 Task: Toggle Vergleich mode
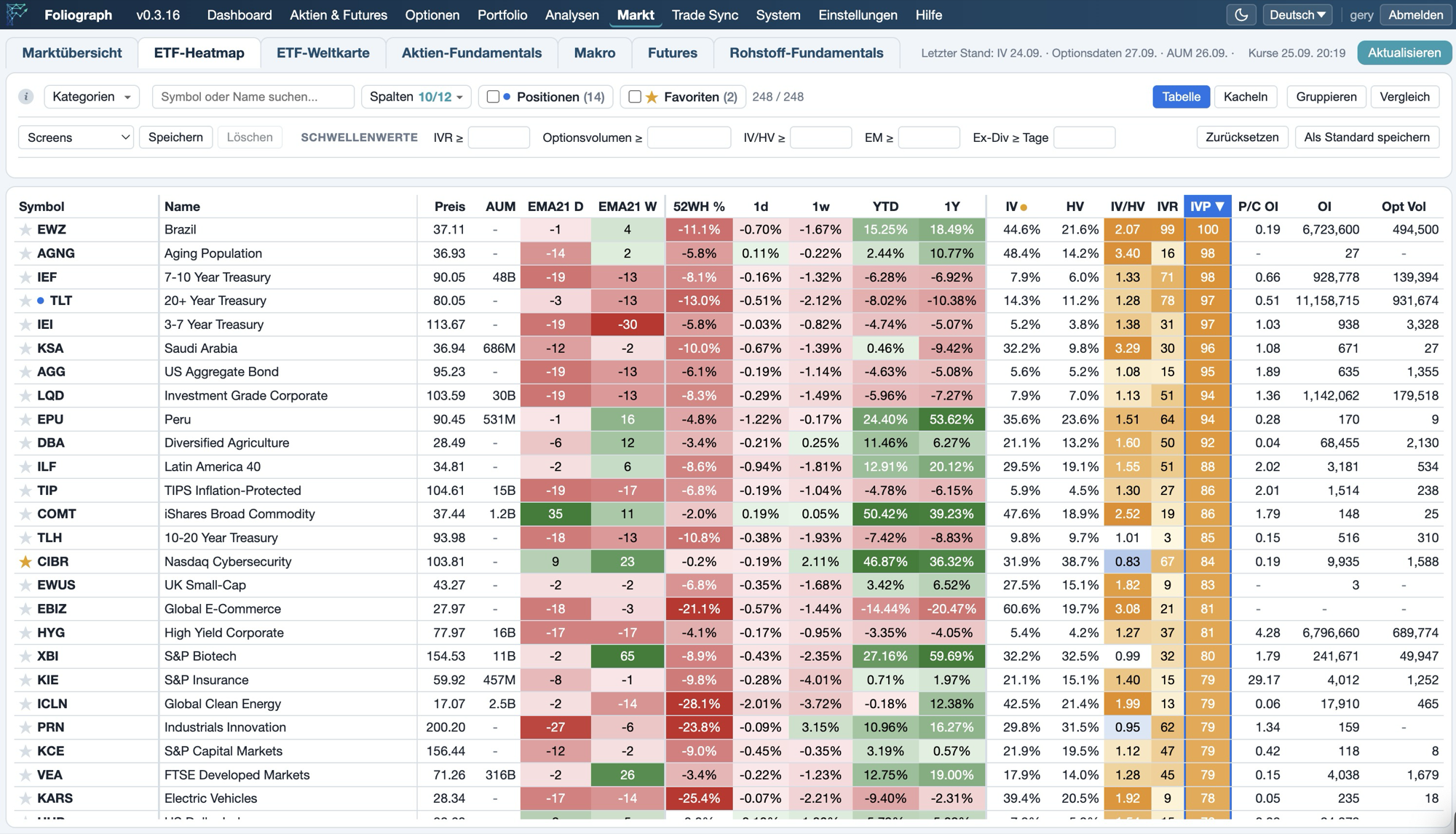[x=1405, y=97]
